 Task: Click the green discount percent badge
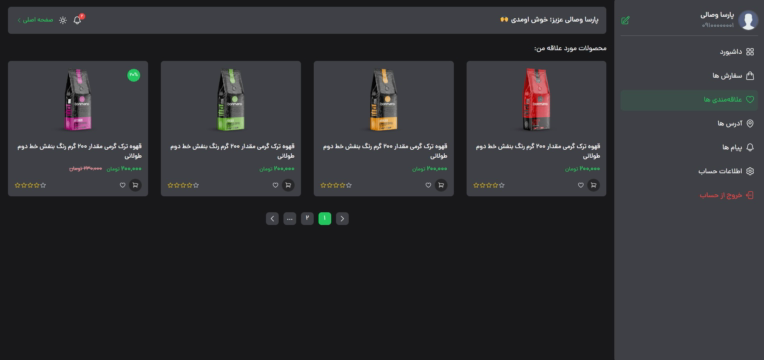point(134,75)
